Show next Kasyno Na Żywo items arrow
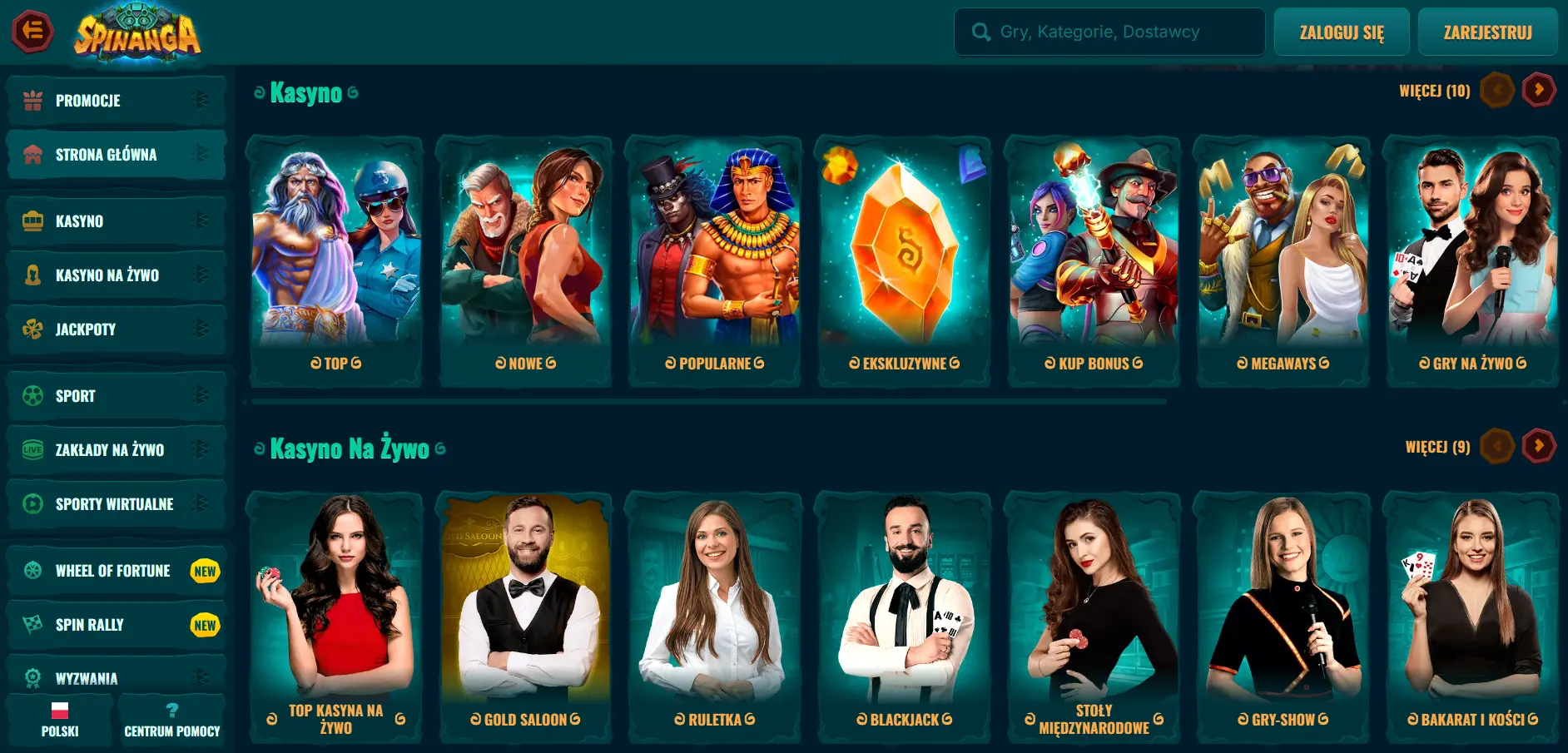The width and height of the screenshot is (1568, 753). (1539, 446)
